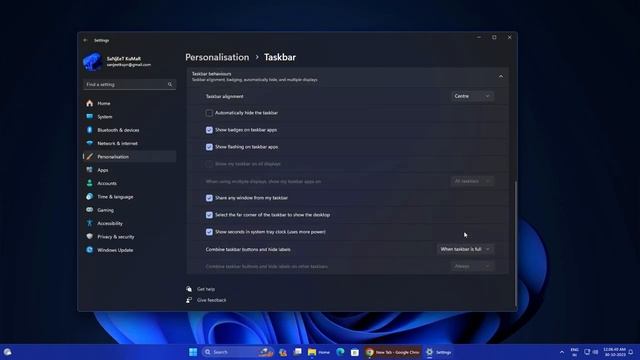Uncheck Show badges on taskbar apps

[209, 130]
